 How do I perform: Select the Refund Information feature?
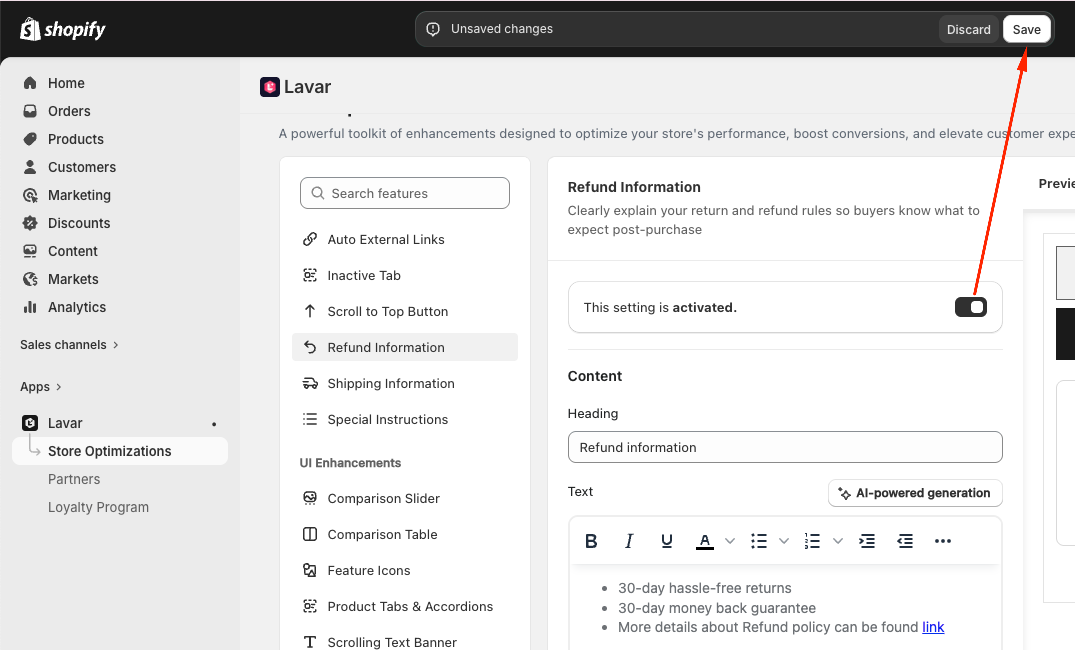pos(404,348)
